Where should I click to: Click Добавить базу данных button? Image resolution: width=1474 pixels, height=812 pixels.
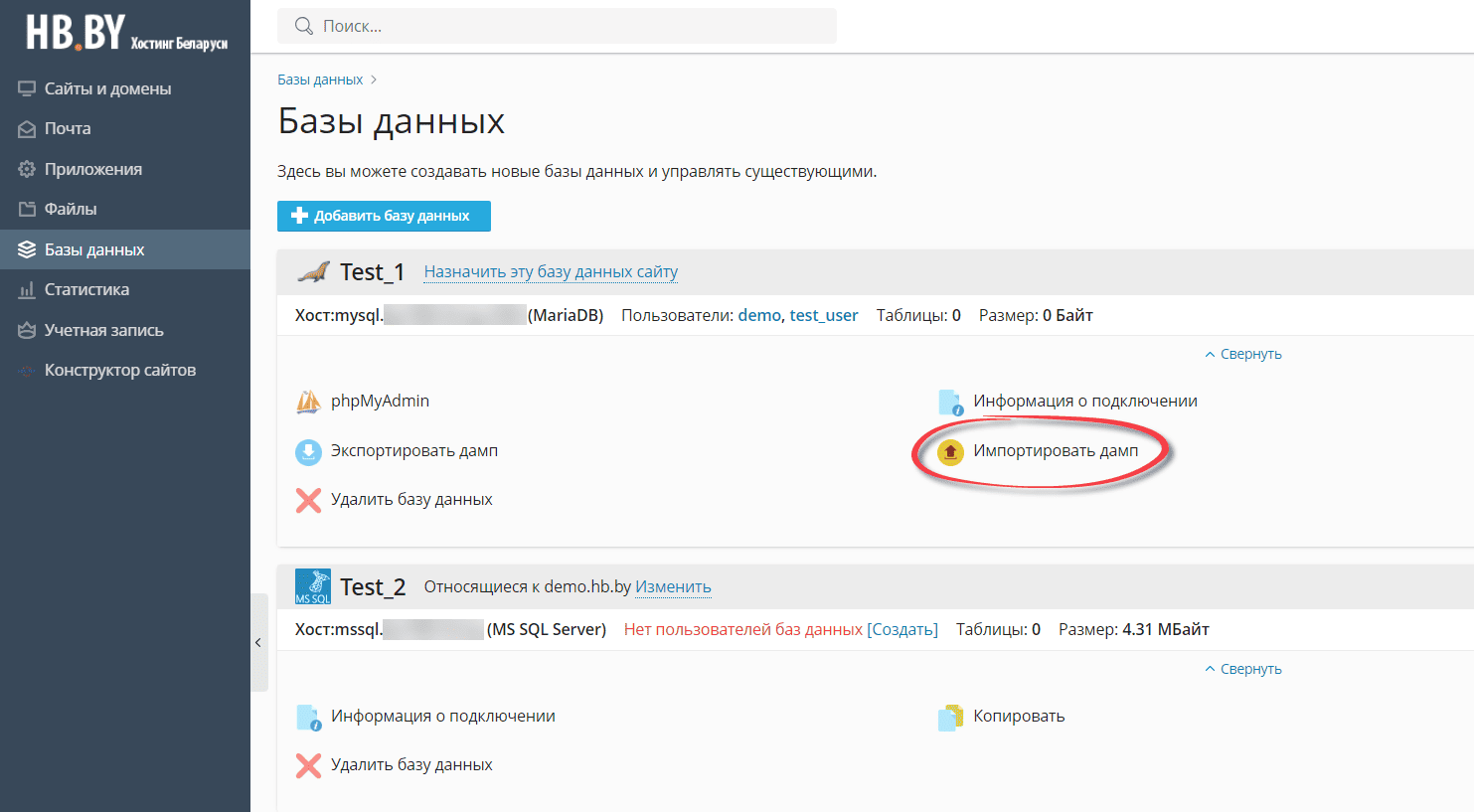coord(384,216)
